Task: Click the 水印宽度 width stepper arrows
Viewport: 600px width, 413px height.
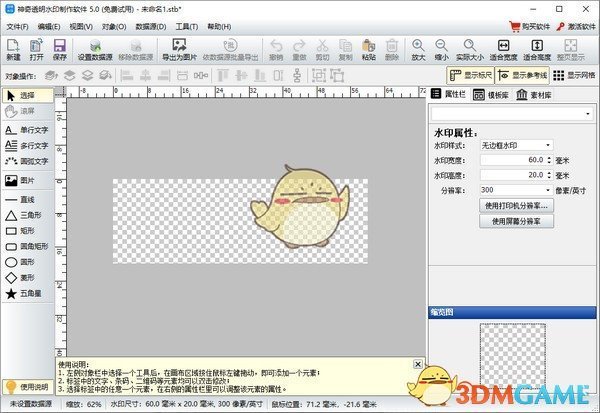Action: coord(549,160)
